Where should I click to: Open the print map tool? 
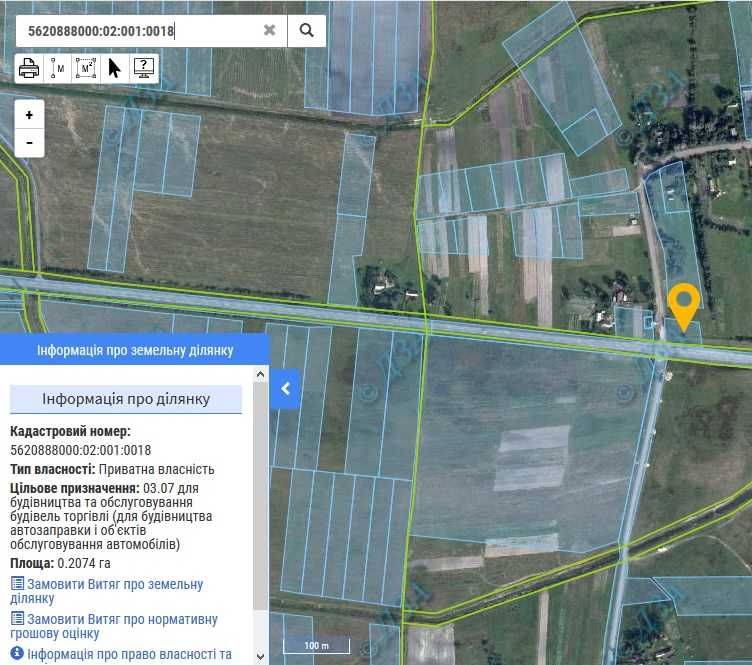pos(29,69)
